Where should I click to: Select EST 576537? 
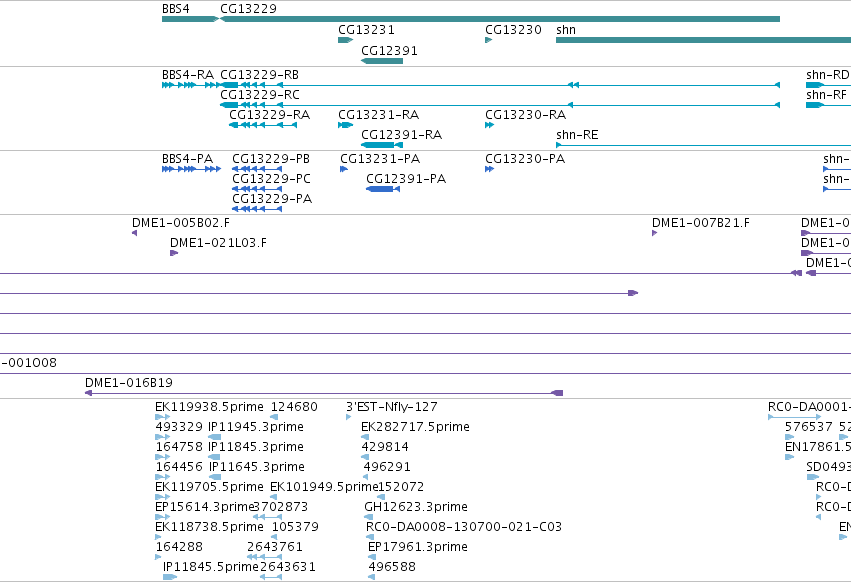[790, 437]
